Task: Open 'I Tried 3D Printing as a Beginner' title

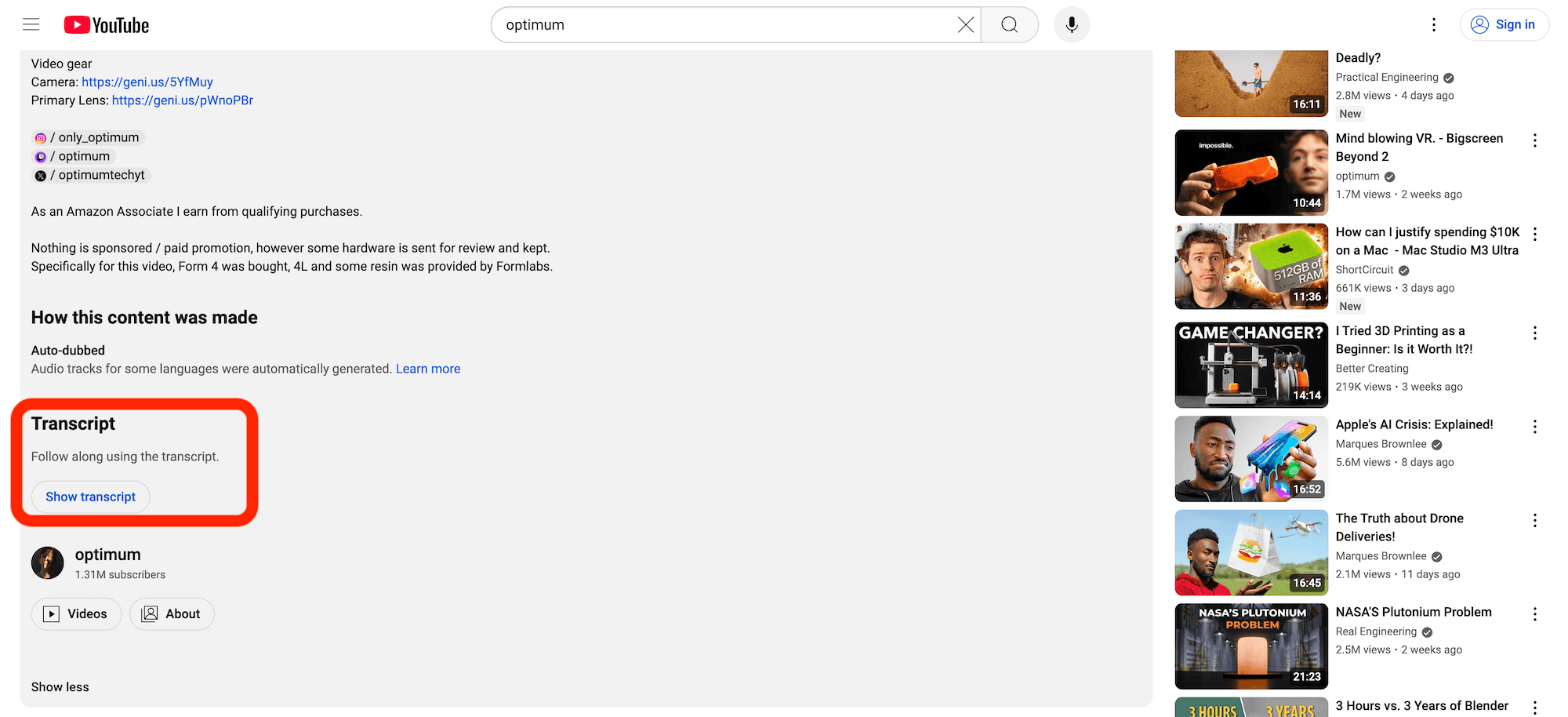Action: 1404,340
